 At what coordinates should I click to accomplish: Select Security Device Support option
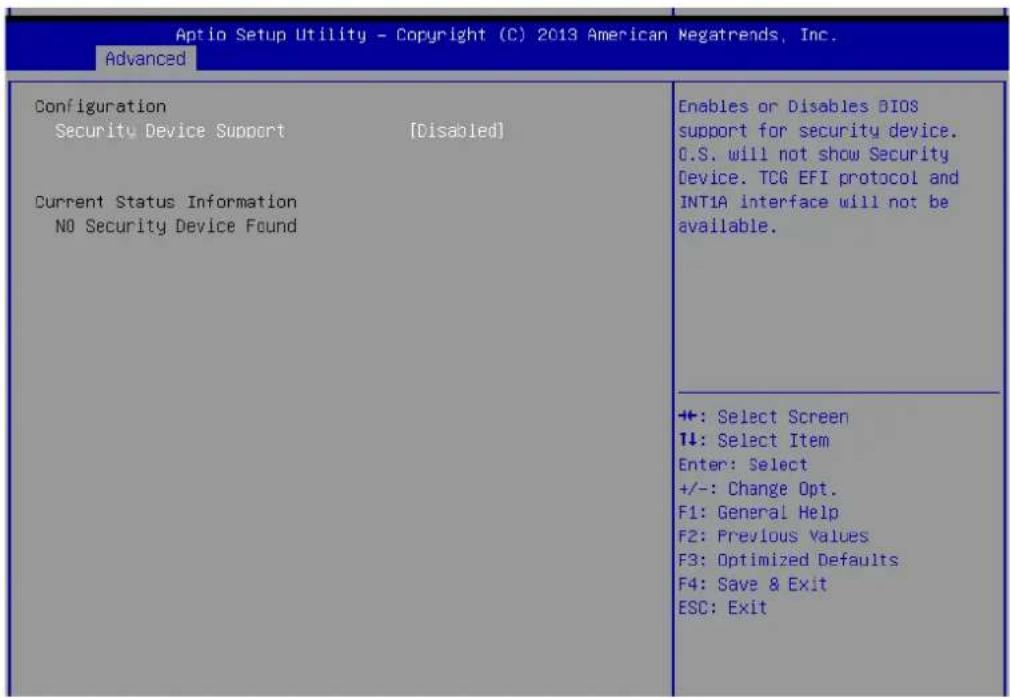(x=170, y=131)
